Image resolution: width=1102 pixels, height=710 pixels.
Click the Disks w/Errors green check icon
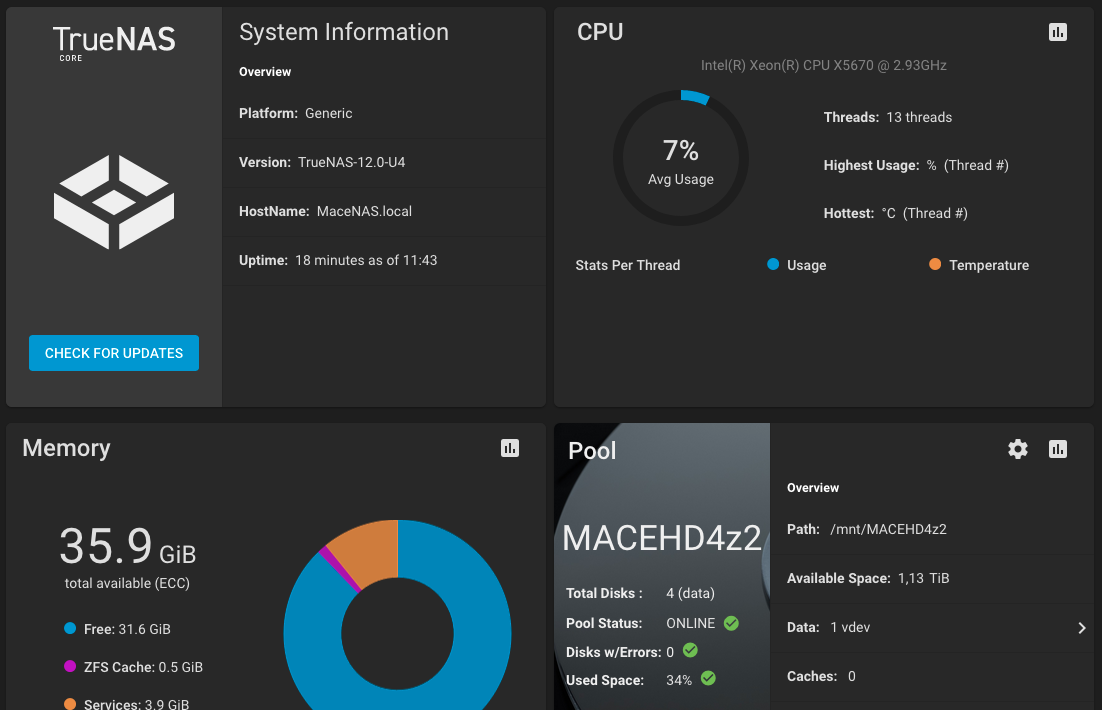point(690,651)
